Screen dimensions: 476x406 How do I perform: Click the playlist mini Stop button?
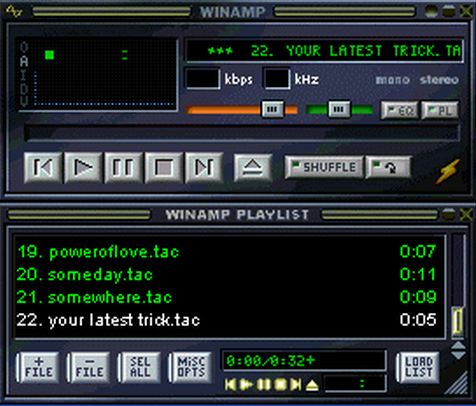[281, 385]
